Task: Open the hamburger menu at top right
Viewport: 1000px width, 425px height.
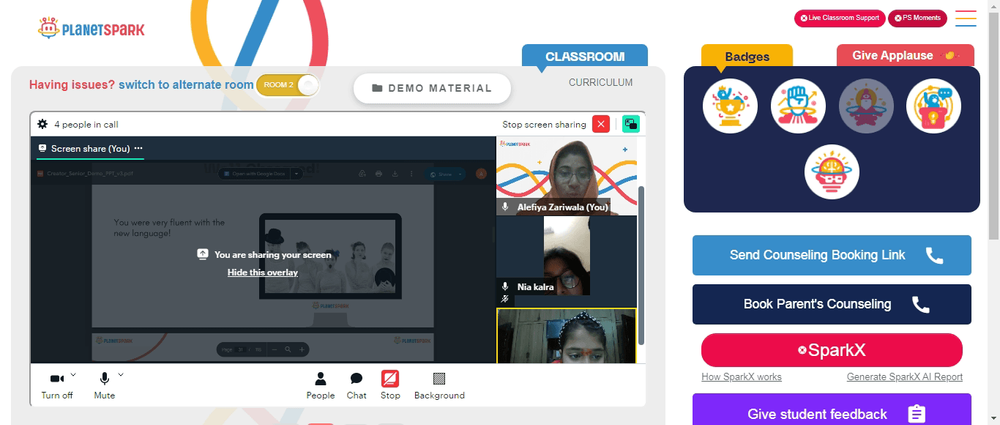Action: (966, 18)
